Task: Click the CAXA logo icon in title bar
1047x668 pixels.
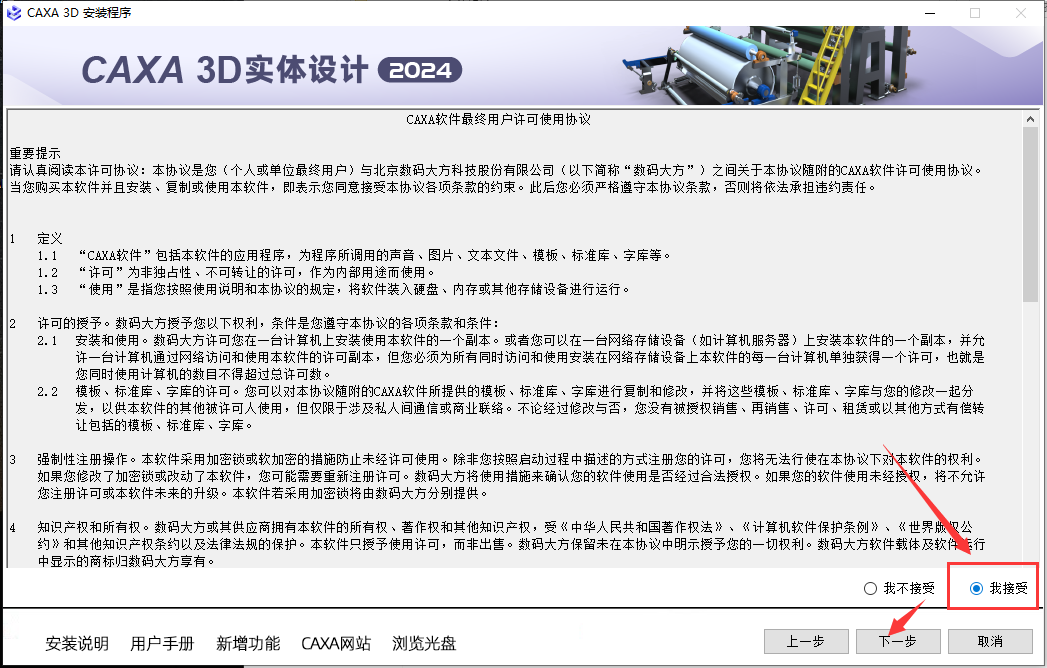Action: click(x=13, y=12)
